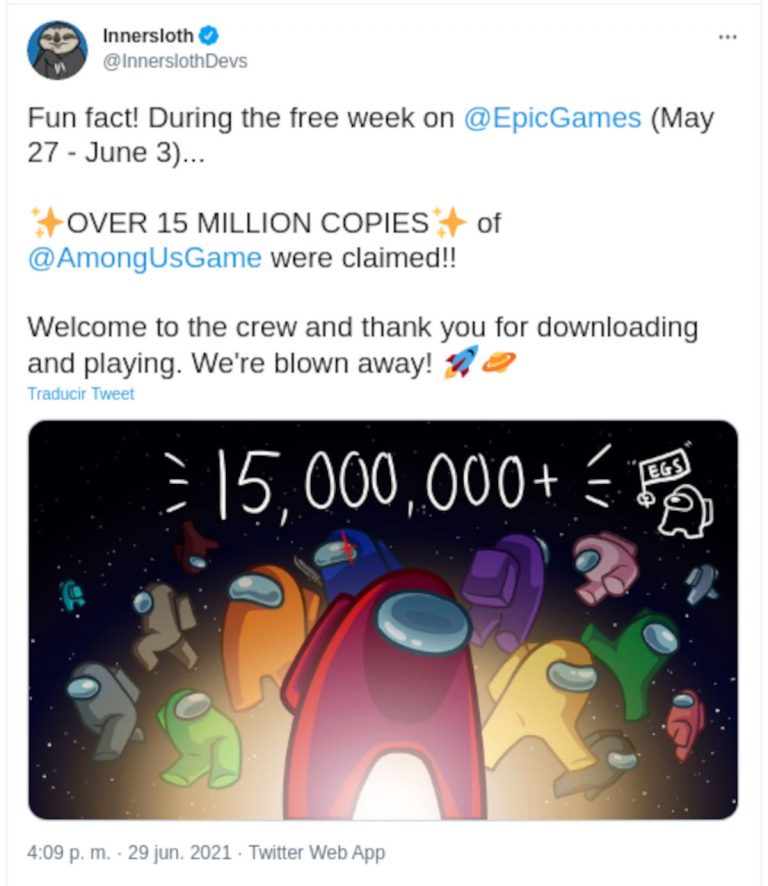768x886 pixels.
Task: Click the Innersloth display name
Action: (x=148, y=36)
